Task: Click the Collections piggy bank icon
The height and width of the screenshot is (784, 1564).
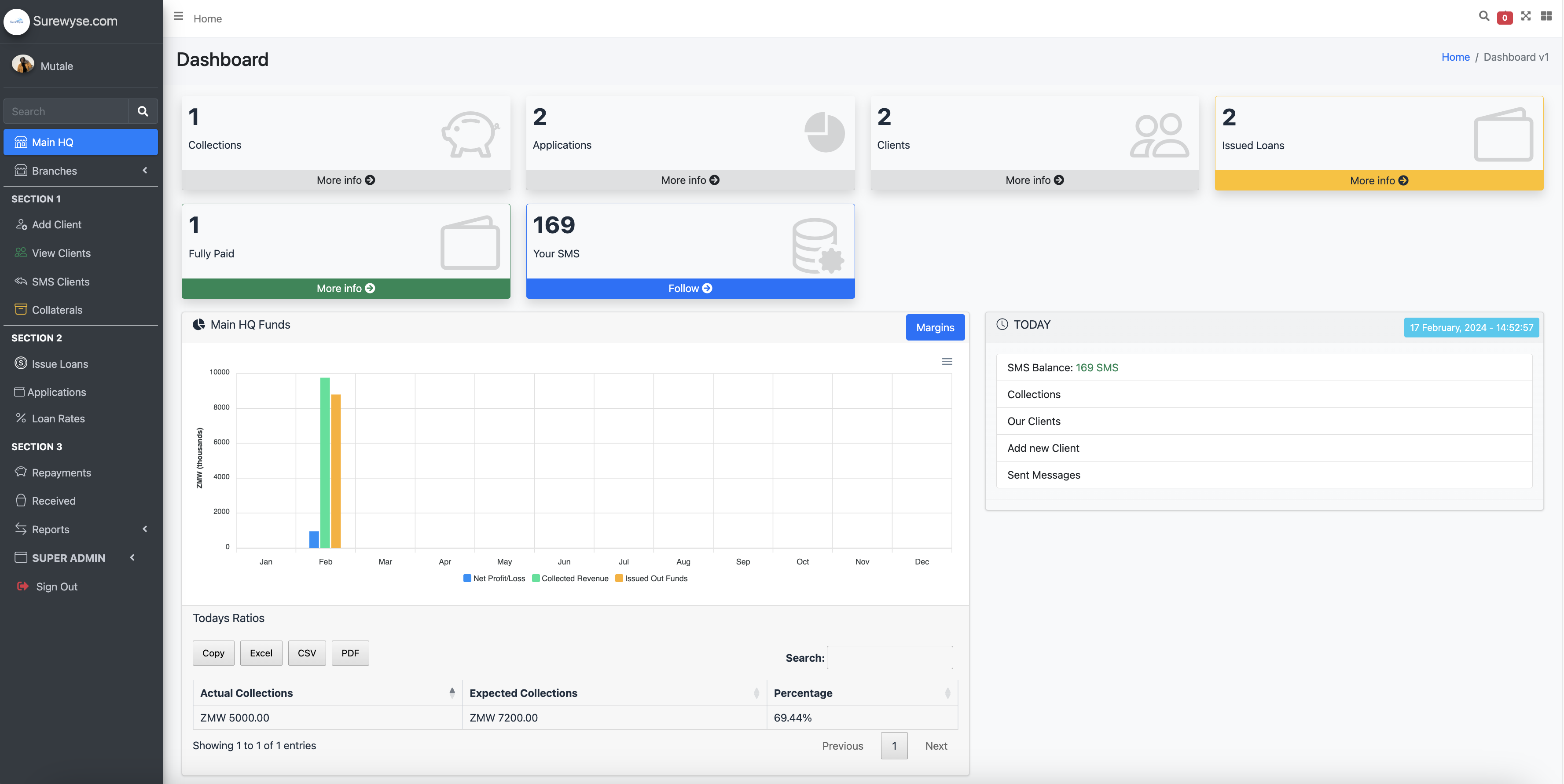Action: pos(470,134)
